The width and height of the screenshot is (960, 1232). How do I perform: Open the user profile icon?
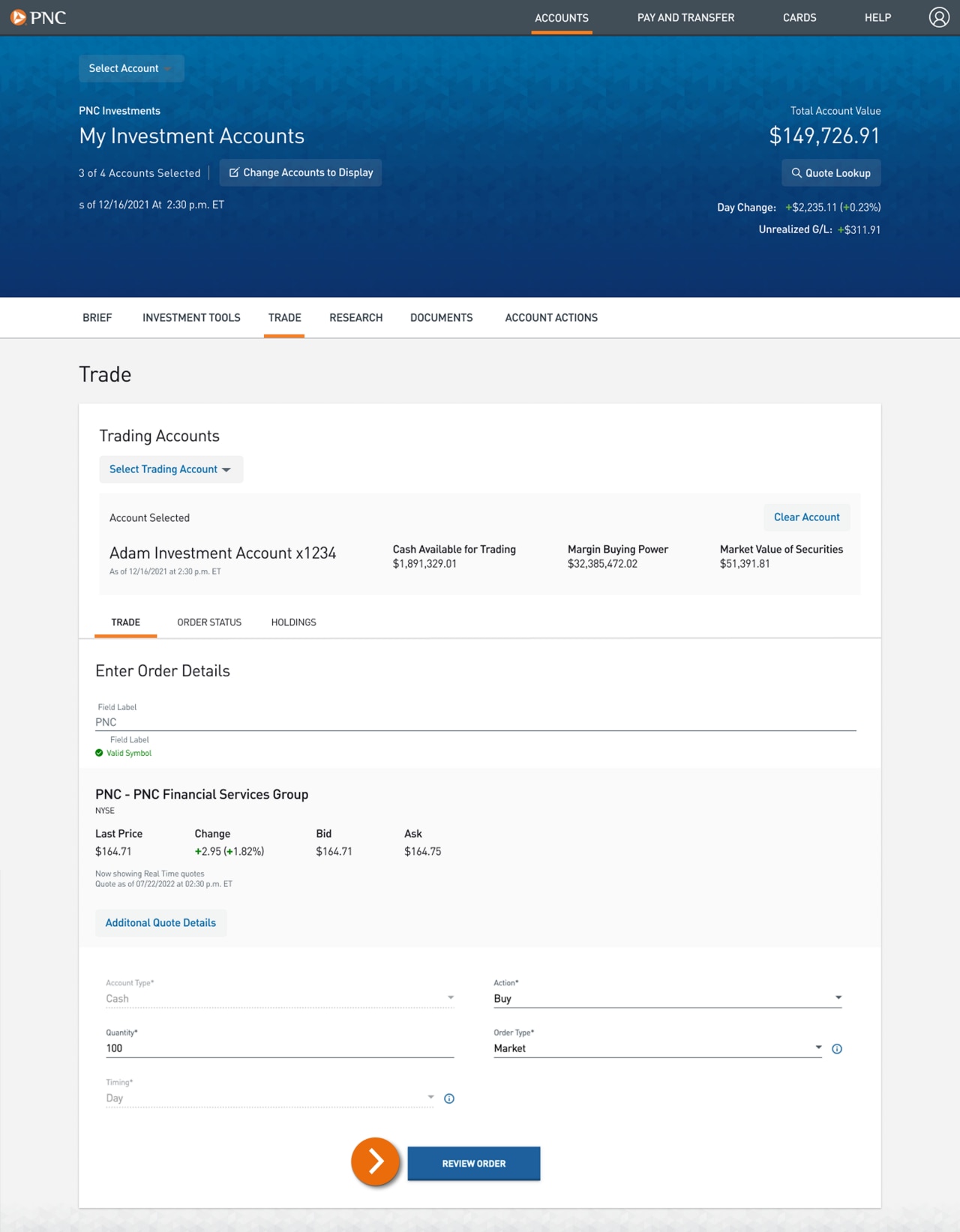pyautogui.click(x=939, y=17)
